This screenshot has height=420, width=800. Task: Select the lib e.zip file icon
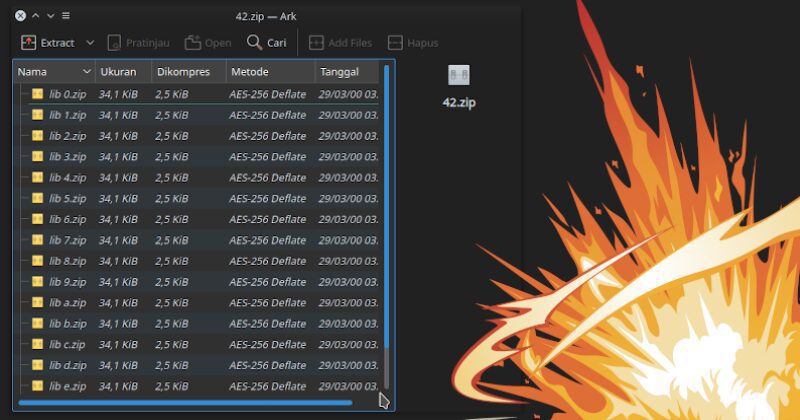coord(37,386)
